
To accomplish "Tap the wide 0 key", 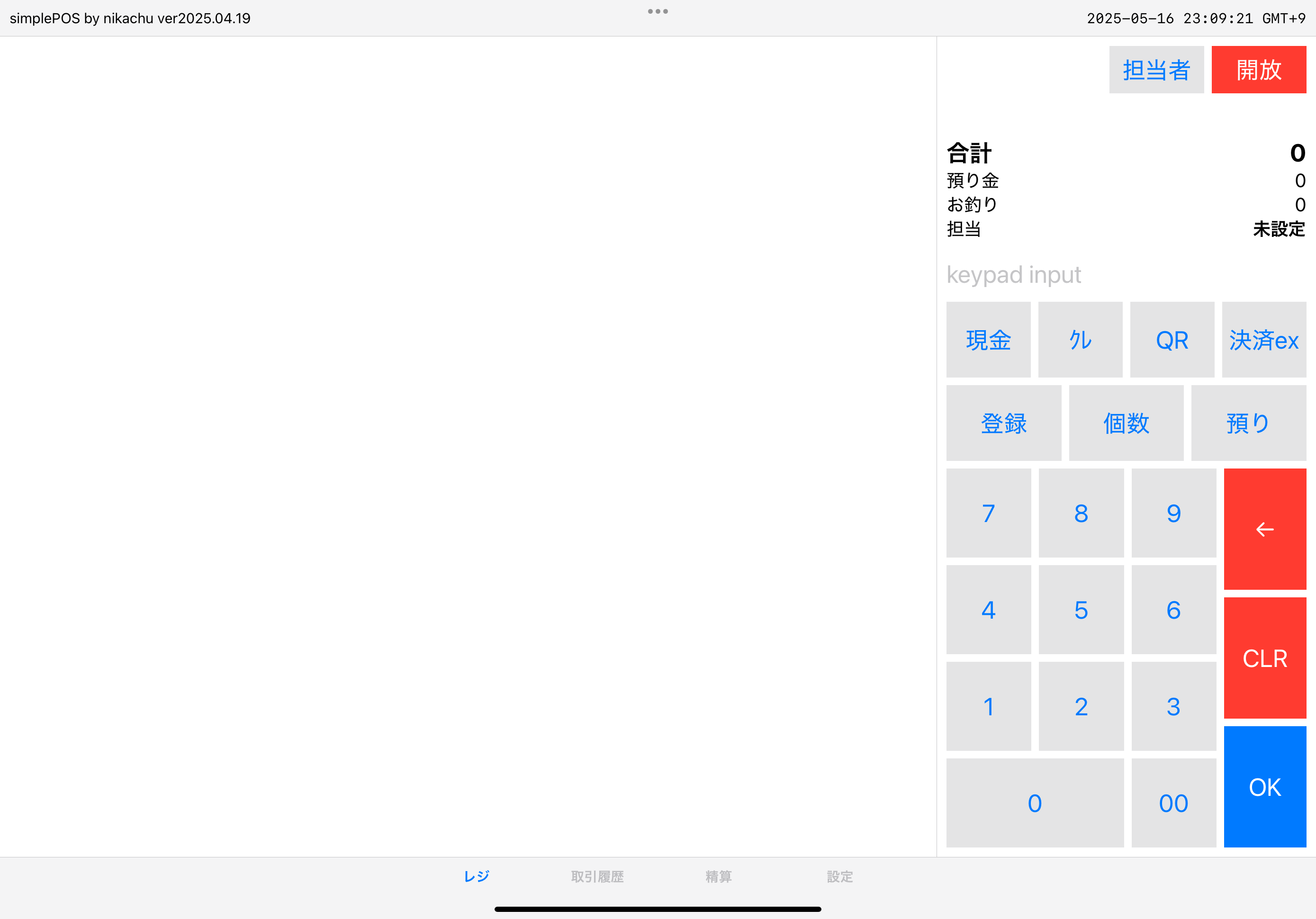I will tap(1034, 802).
